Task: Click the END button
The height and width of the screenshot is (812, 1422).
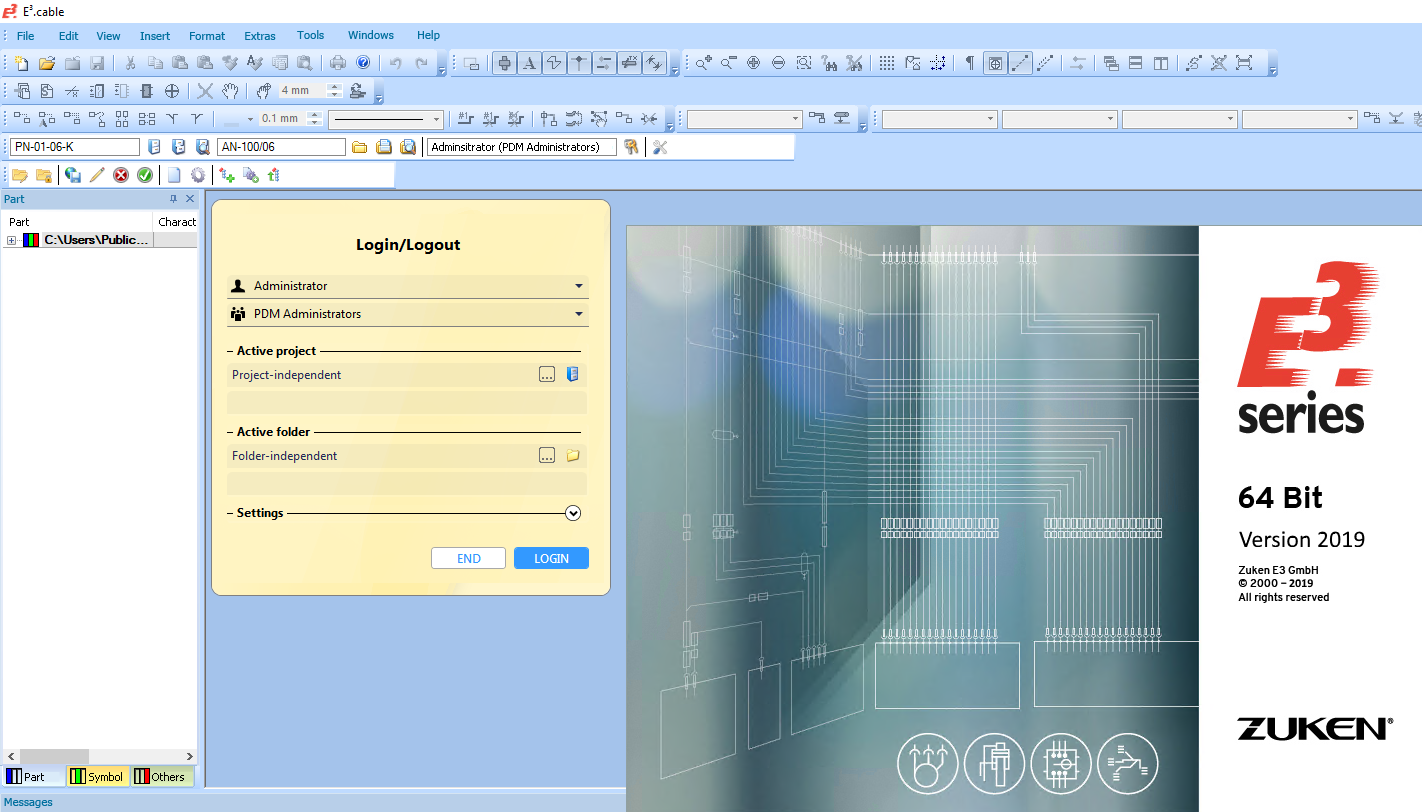Action: pyautogui.click(x=468, y=558)
